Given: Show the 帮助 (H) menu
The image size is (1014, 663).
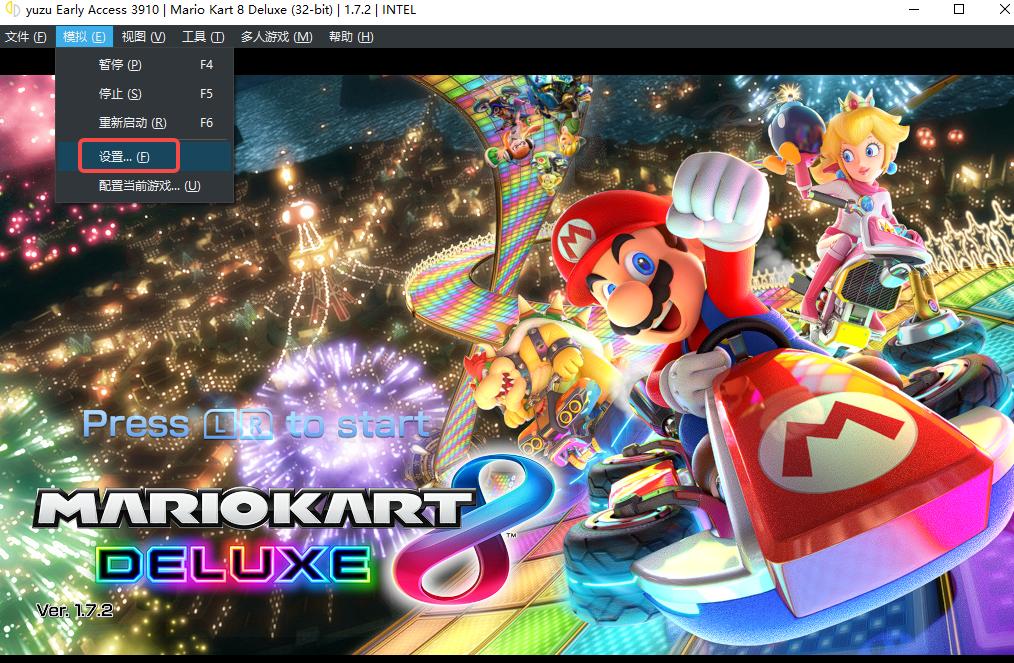Looking at the screenshot, I should pyautogui.click(x=350, y=37).
